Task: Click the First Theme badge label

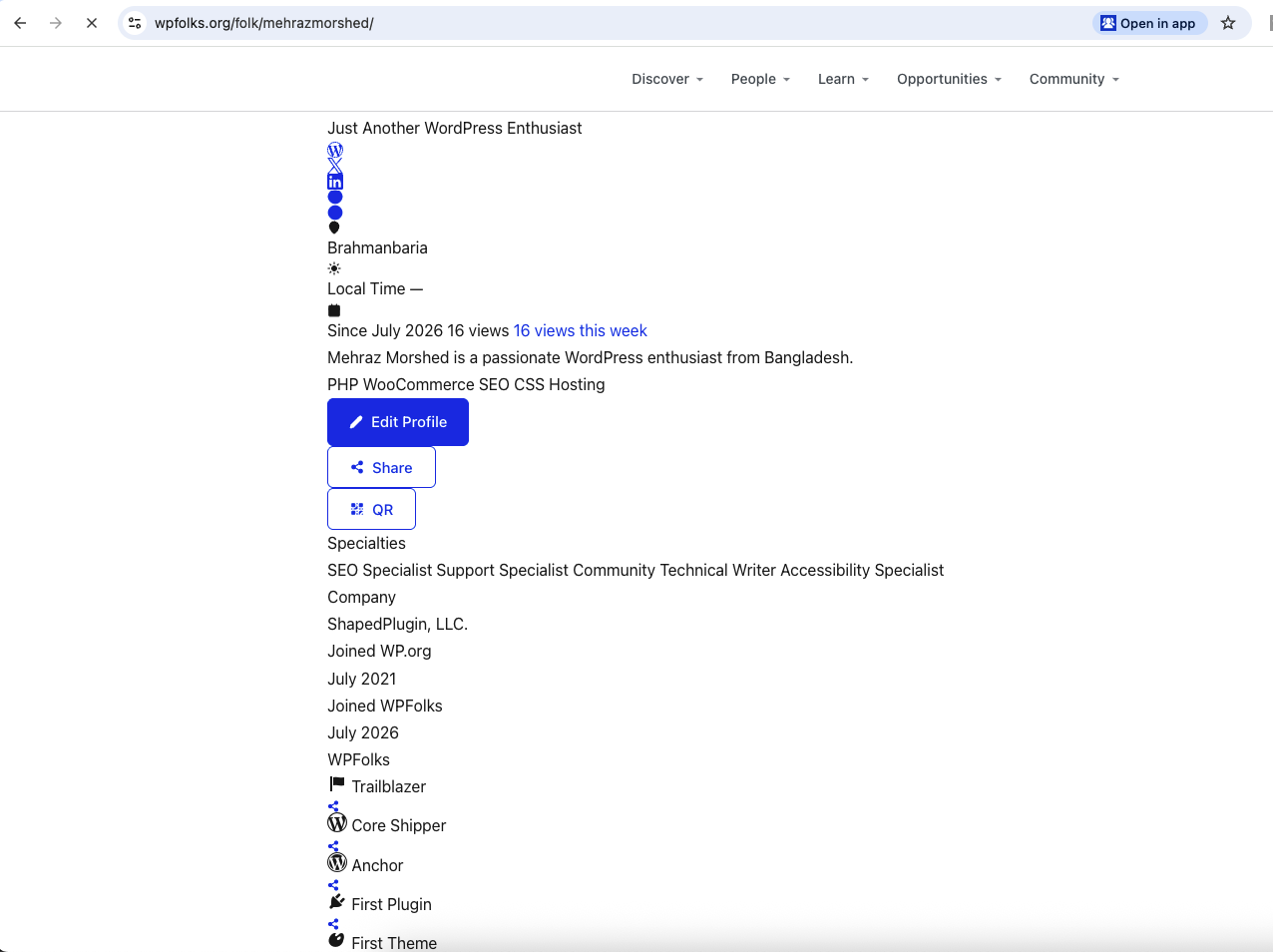Action: [x=394, y=943]
